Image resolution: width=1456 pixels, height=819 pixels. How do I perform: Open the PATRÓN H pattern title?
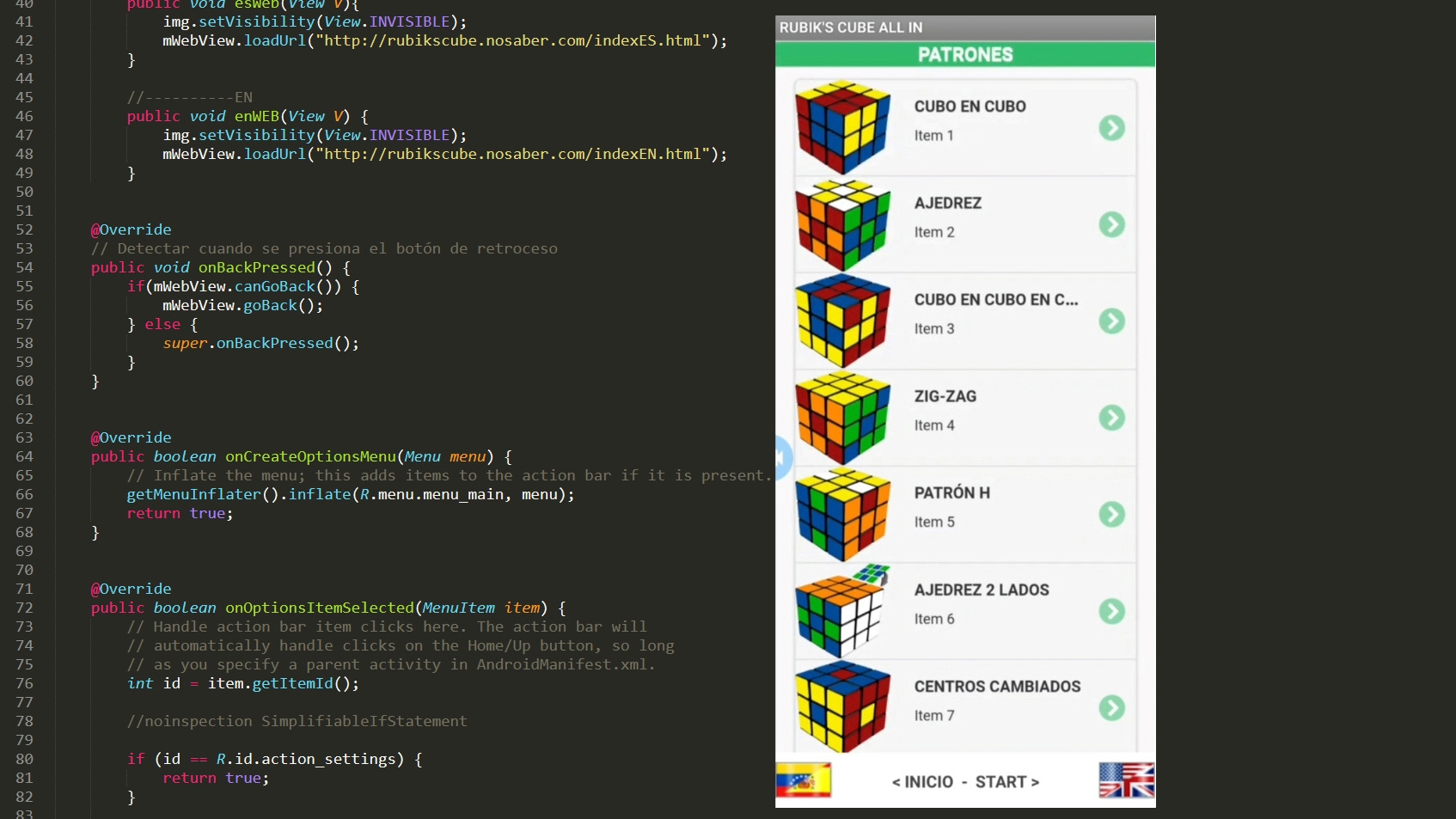point(951,493)
